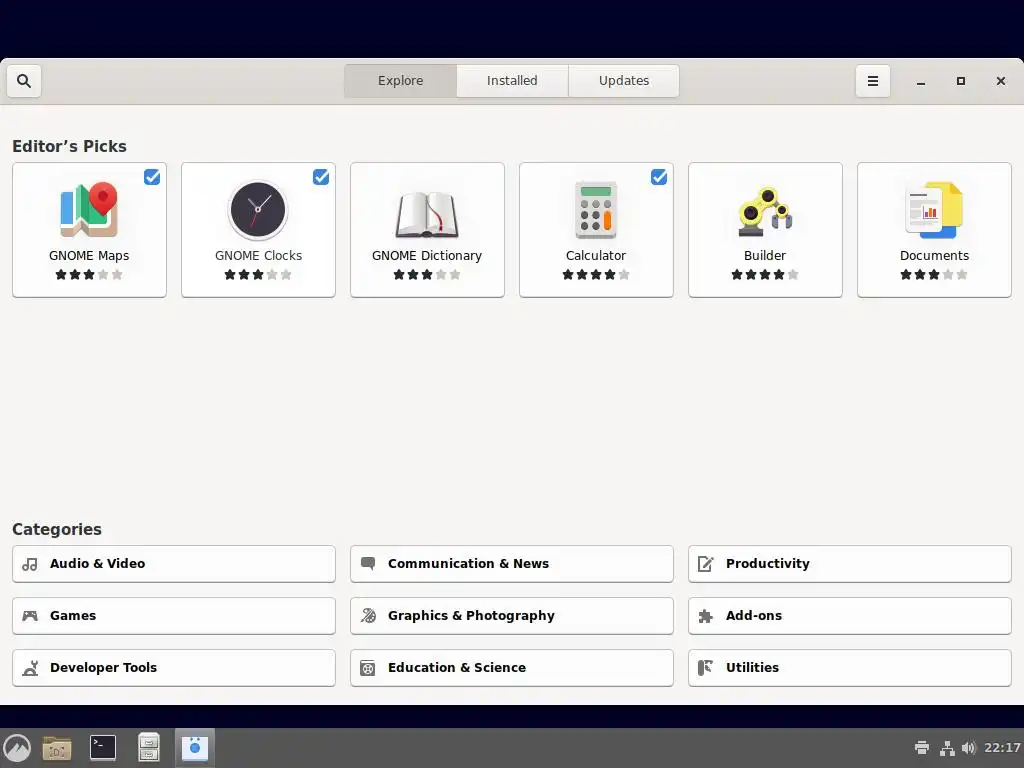Click the Builder star rating
Viewport: 1024px width, 768px height.
point(765,275)
